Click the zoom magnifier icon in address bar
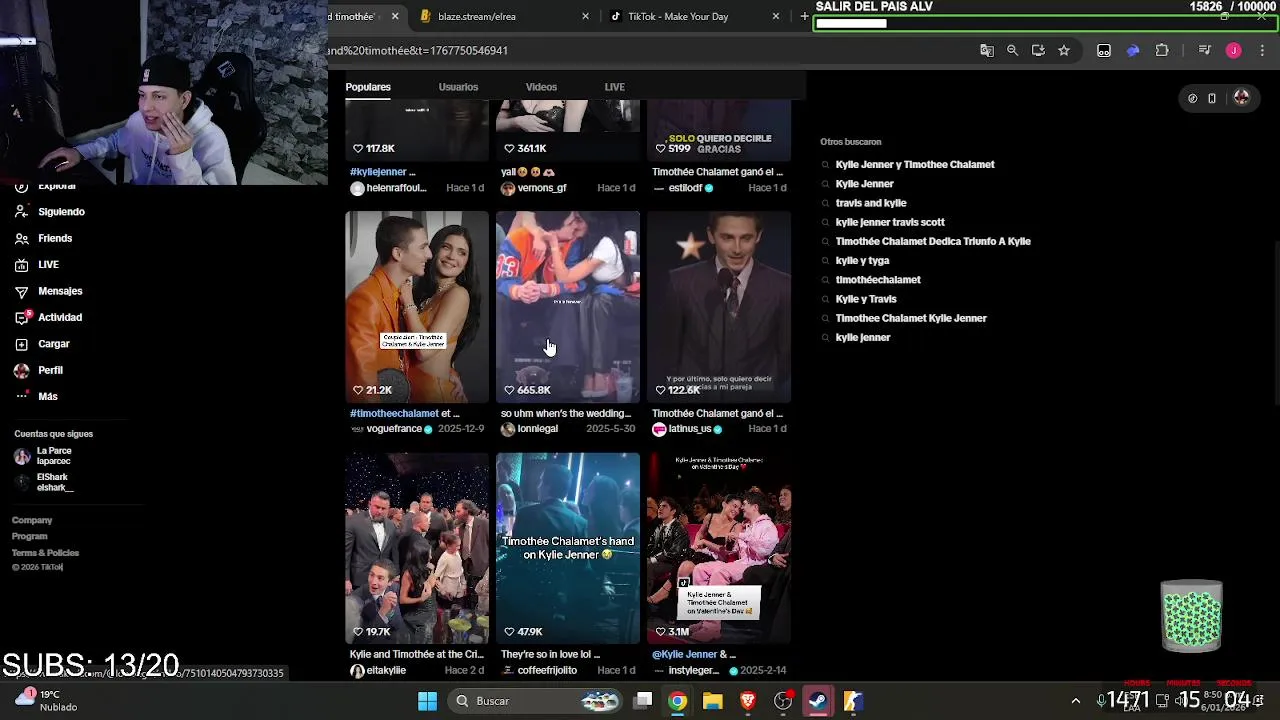This screenshot has height=720, width=1280. tap(1012, 50)
